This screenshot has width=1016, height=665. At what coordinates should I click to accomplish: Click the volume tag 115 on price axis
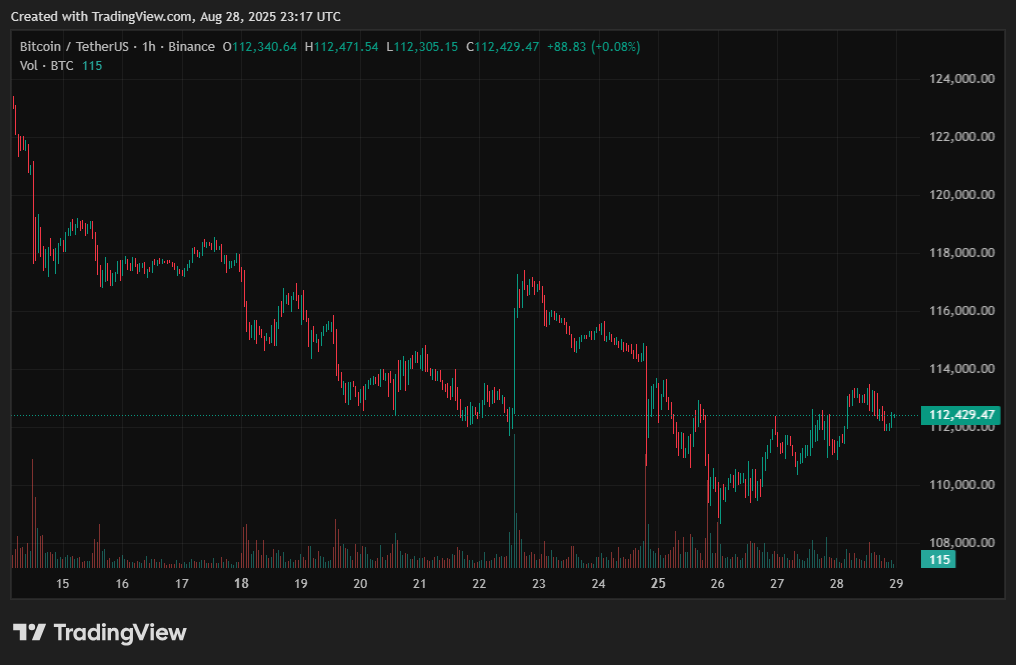[938, 559]
